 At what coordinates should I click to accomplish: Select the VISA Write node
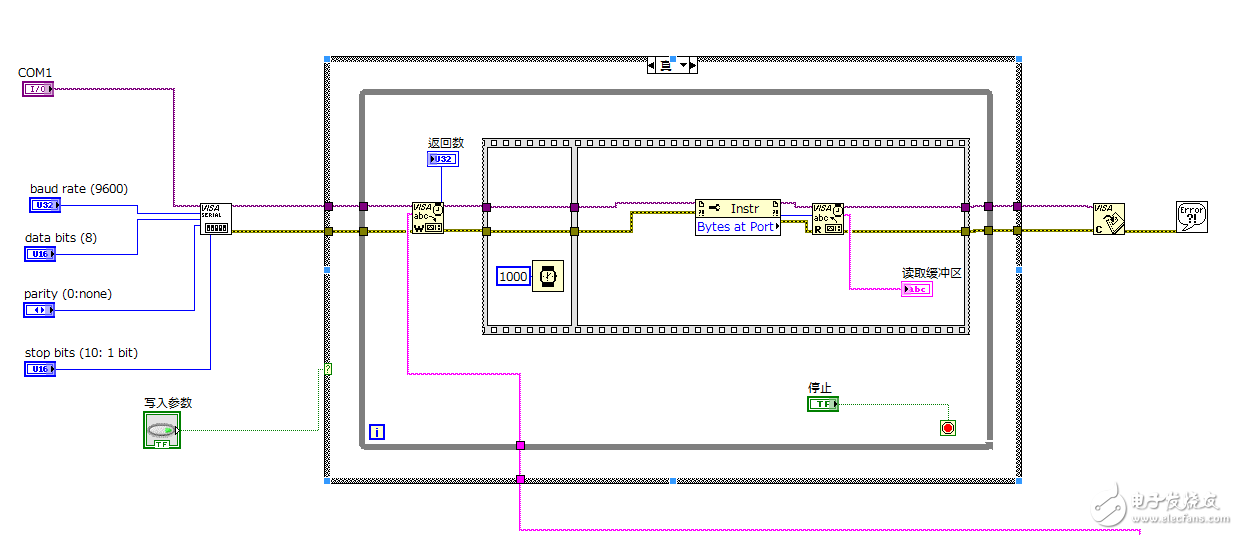click(x=428, y=219)
